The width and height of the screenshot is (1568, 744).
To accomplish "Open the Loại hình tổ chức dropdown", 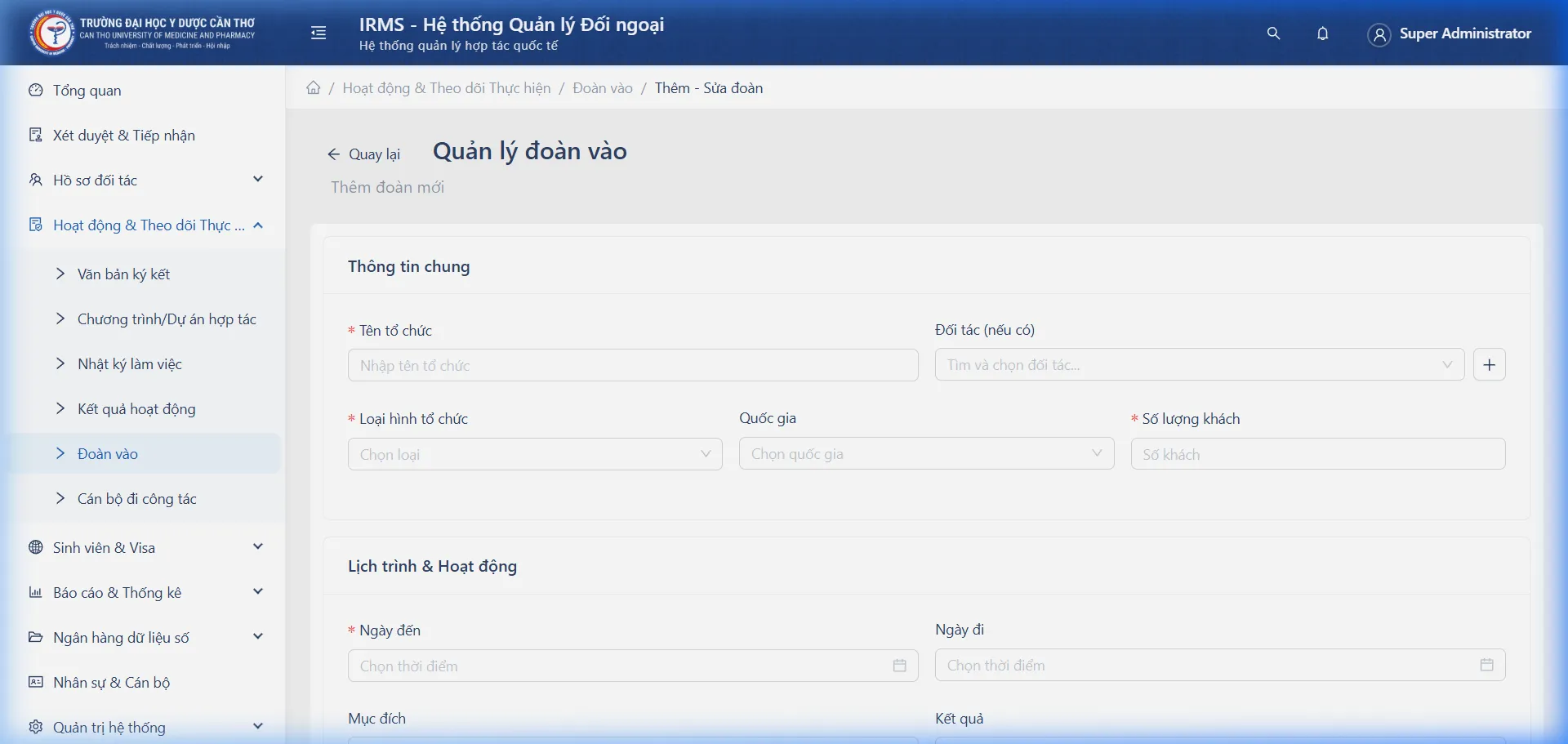I will 534,453.
